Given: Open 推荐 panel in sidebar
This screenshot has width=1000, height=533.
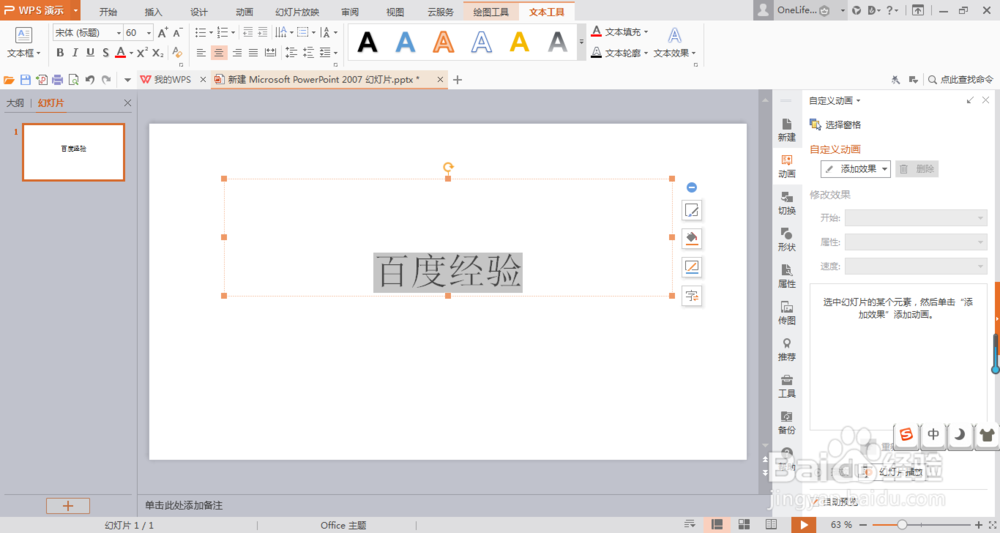Looking at the screenshot, I should tap(786, 349).
